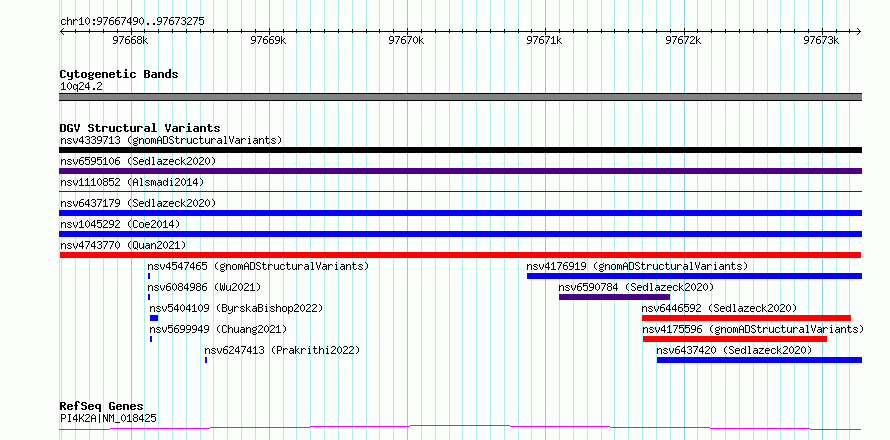Click the nsv4743770 (Quan2021) label

pyautogui.click(x=123, y=245)
